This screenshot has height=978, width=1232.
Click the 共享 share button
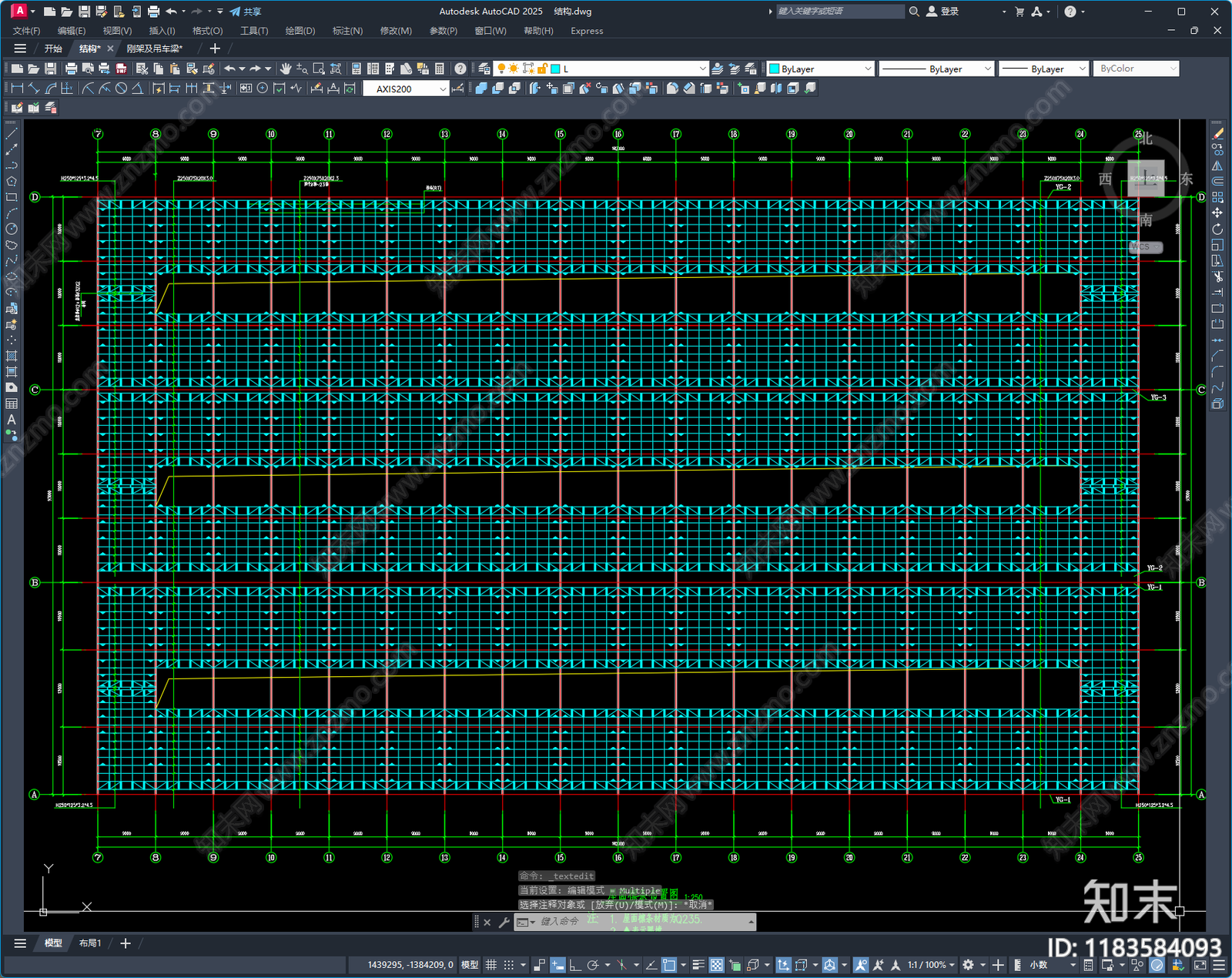[246, 12]
